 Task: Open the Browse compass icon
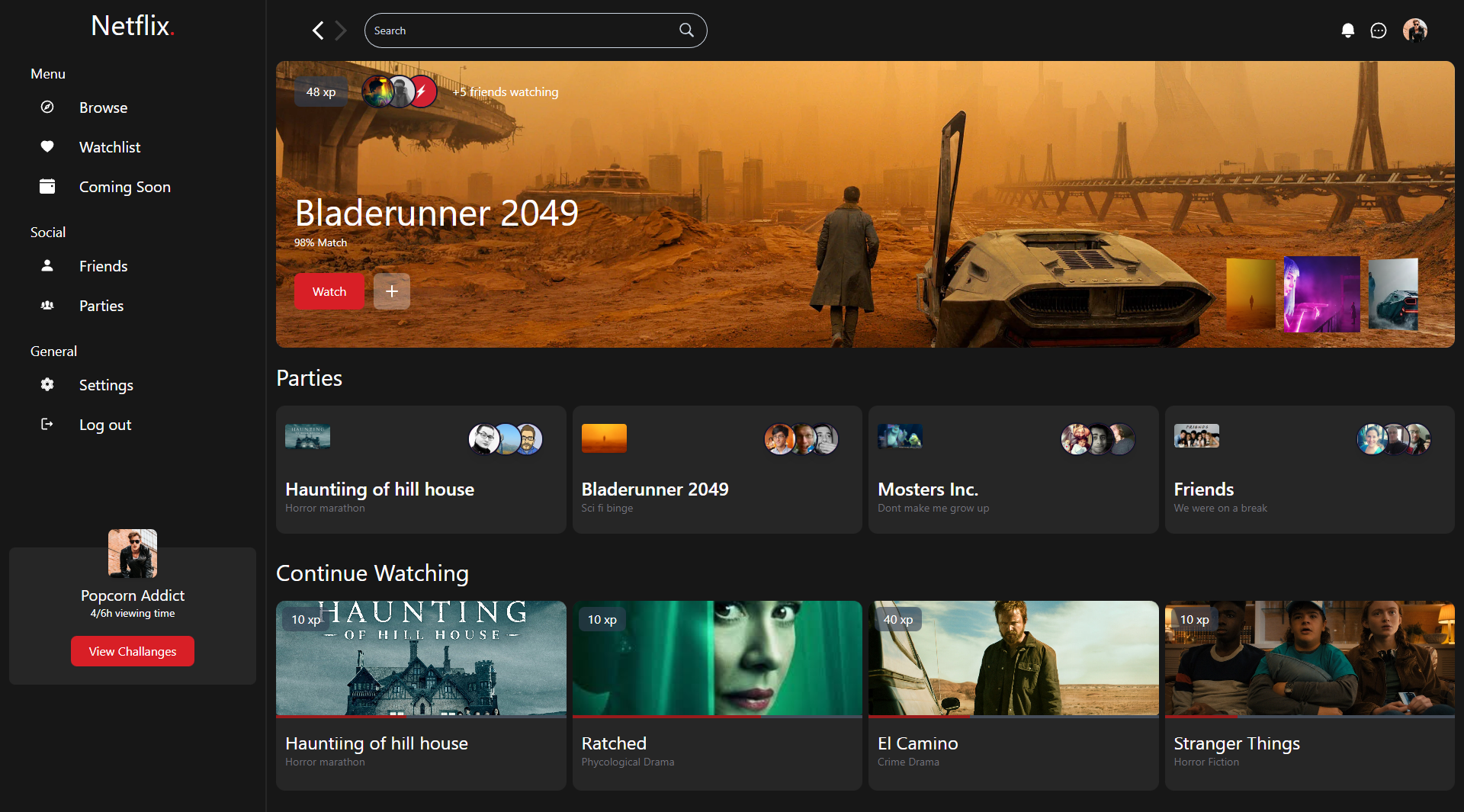(x=47, y=107)
